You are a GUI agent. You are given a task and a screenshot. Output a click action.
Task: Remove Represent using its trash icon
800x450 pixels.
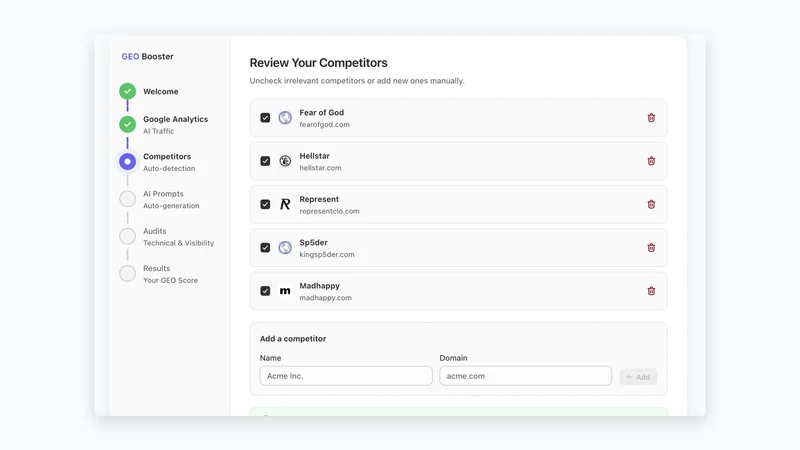pyautogui.click(x=651, y=205)
